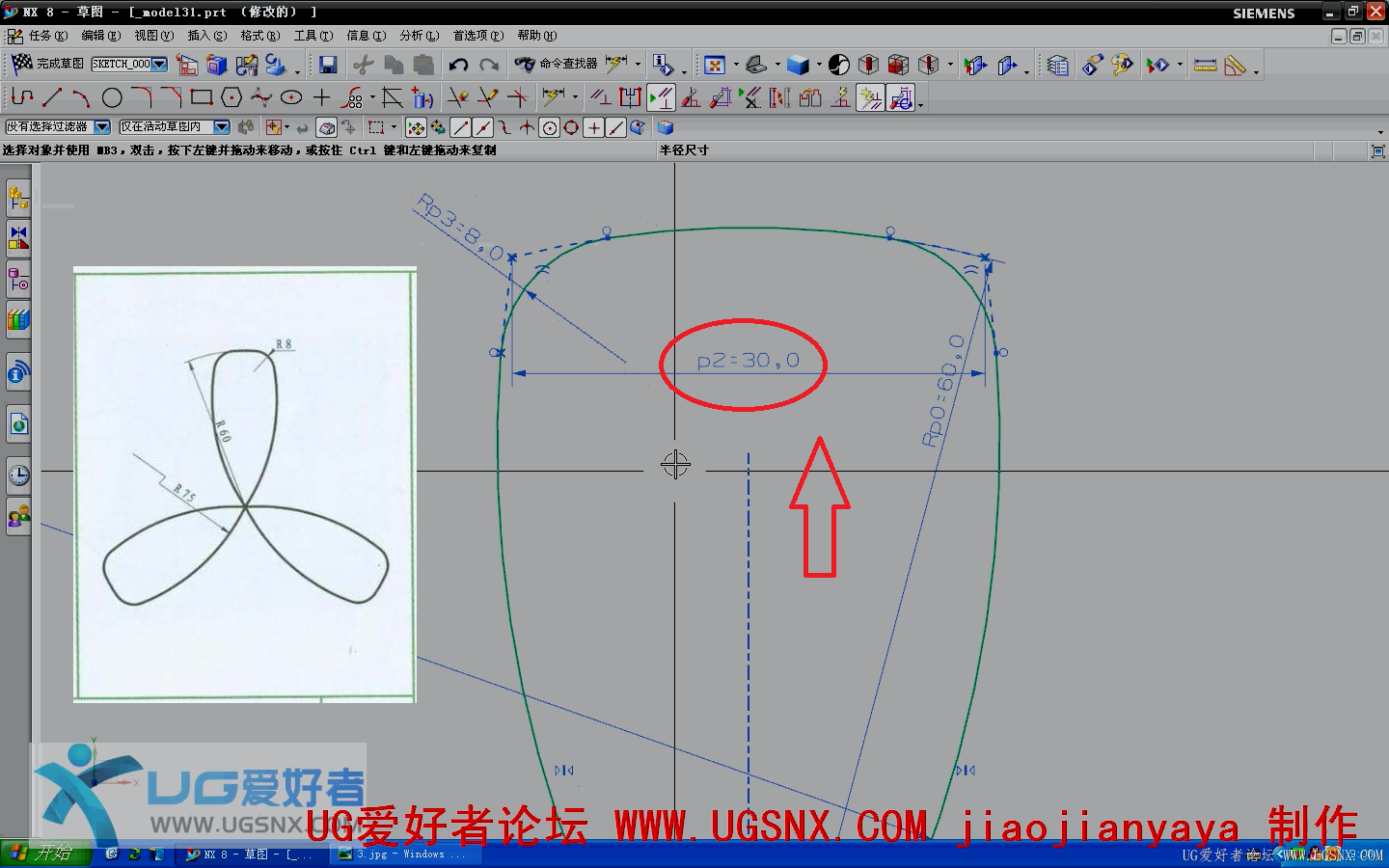The image size is (1389, 868).
Task: Select the Make Corner tool
Action: (518, 97)
